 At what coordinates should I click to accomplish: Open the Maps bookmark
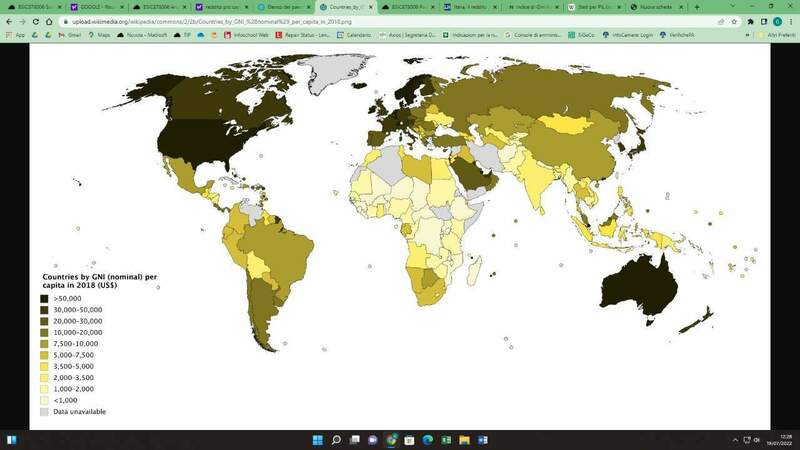point(103,35)
